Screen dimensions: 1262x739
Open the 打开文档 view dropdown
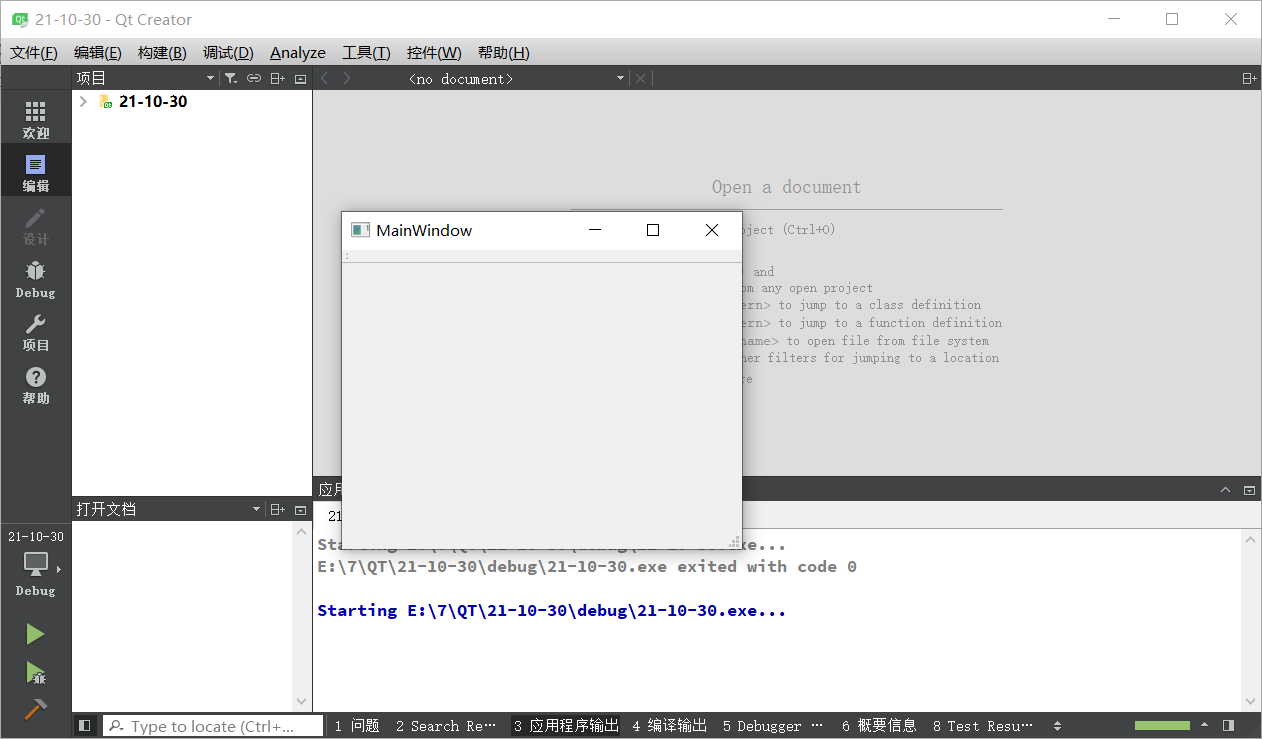257,509
